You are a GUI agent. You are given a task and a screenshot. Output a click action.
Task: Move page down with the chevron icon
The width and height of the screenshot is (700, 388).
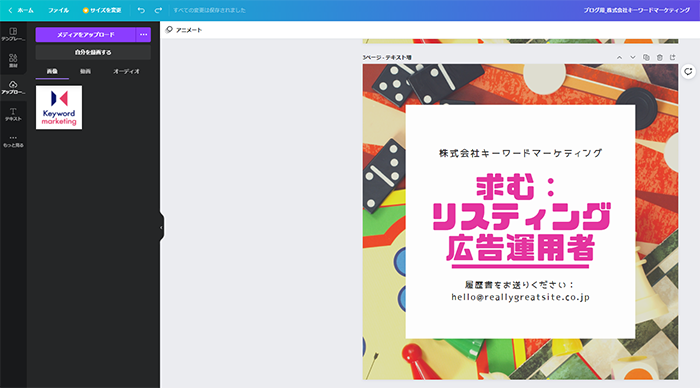633,57
